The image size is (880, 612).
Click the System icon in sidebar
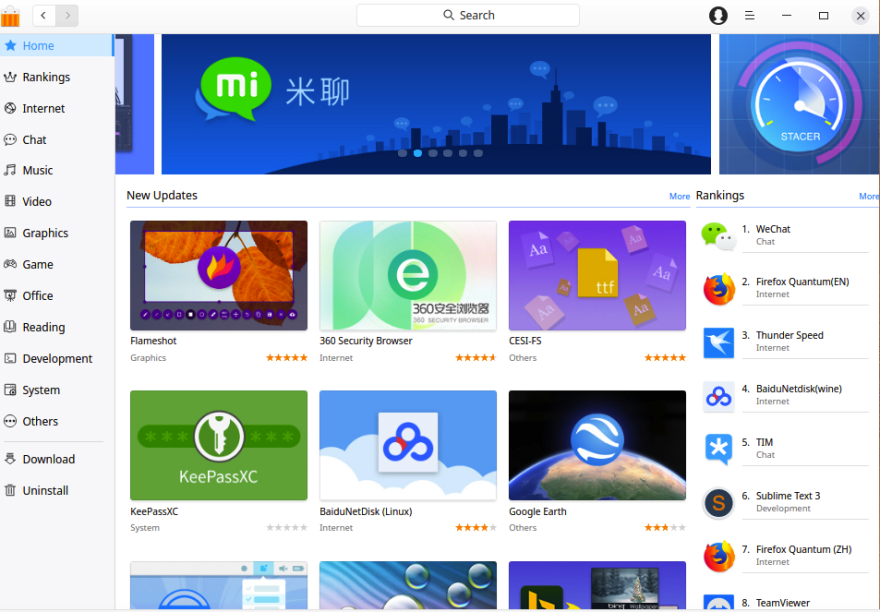pyautogui.click(x=10, y=390)
